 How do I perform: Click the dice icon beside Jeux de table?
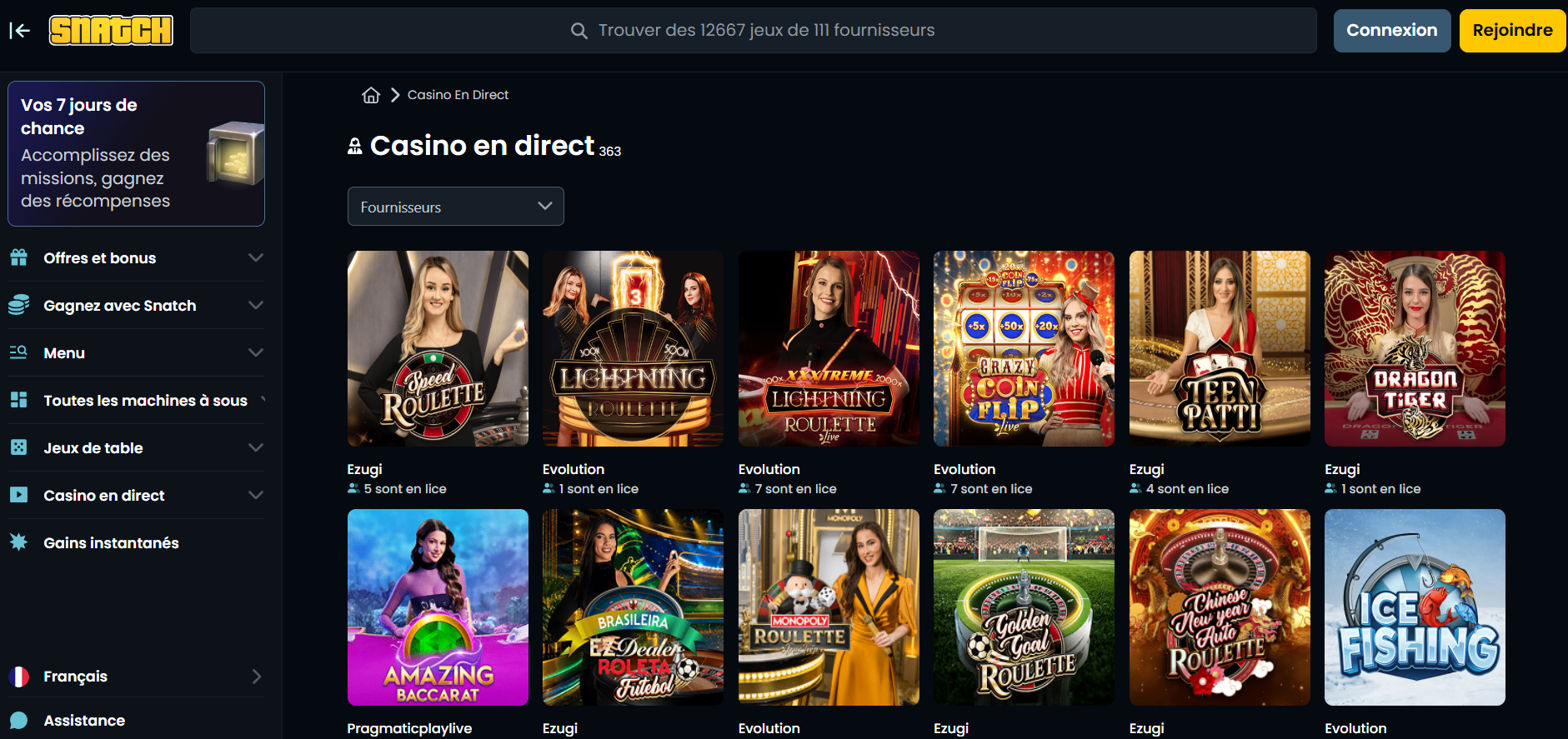(18, 447)
